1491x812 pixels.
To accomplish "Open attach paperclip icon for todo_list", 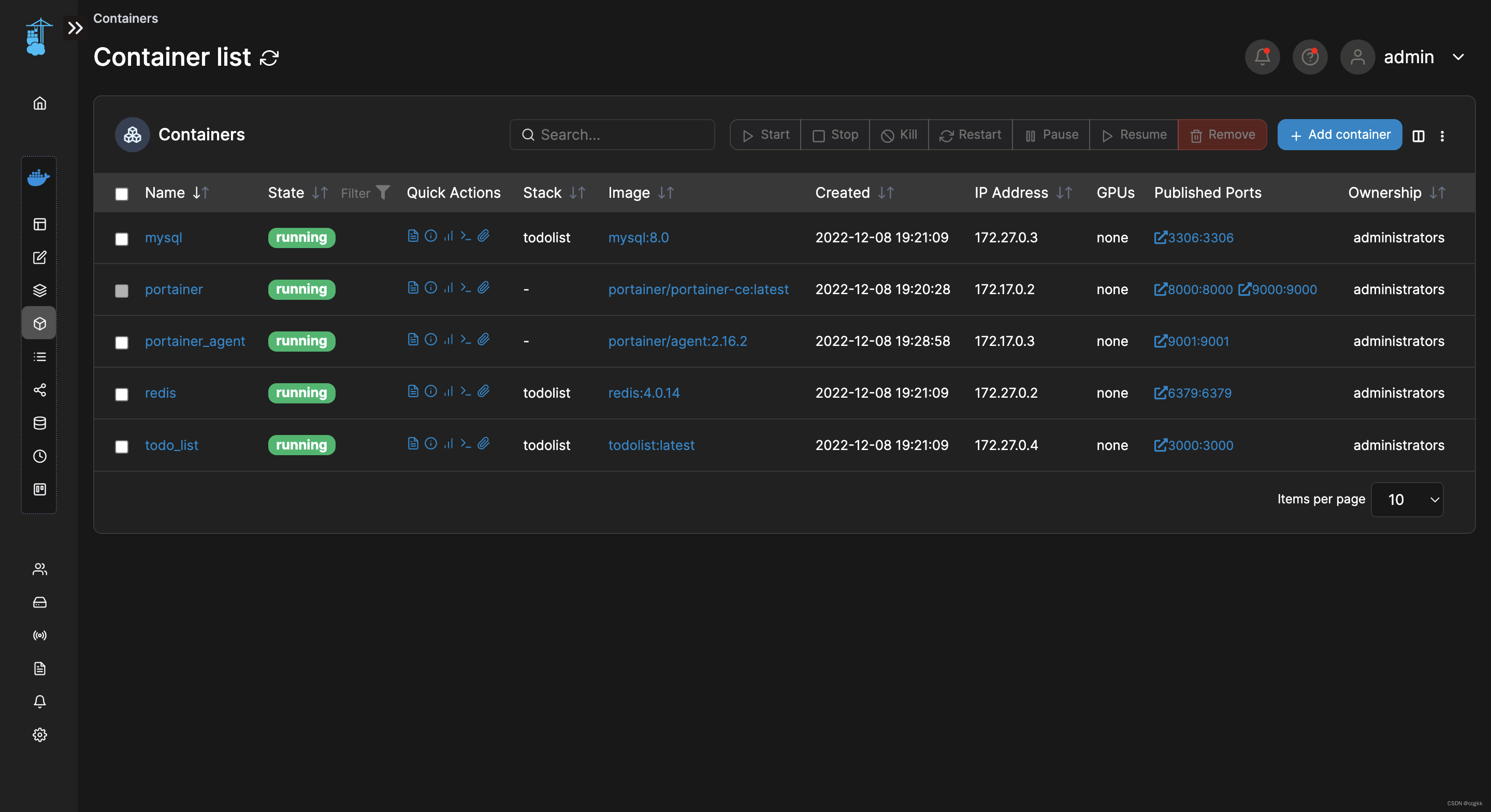I will [484, 443].
